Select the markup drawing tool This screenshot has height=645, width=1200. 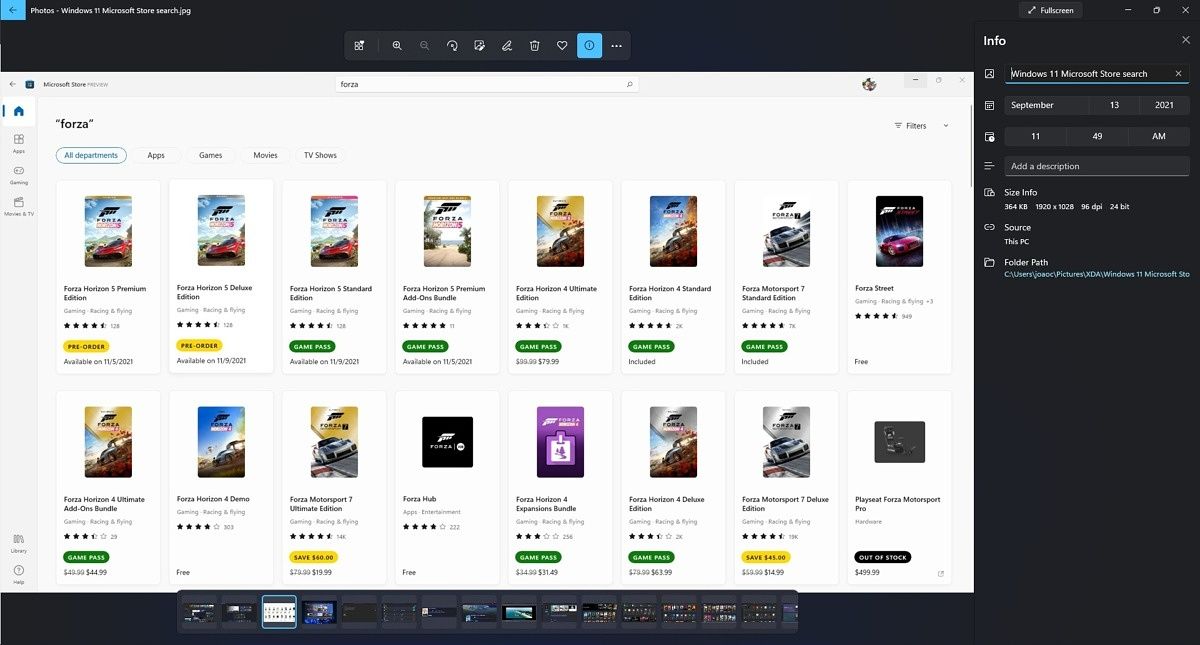[506, 45]
